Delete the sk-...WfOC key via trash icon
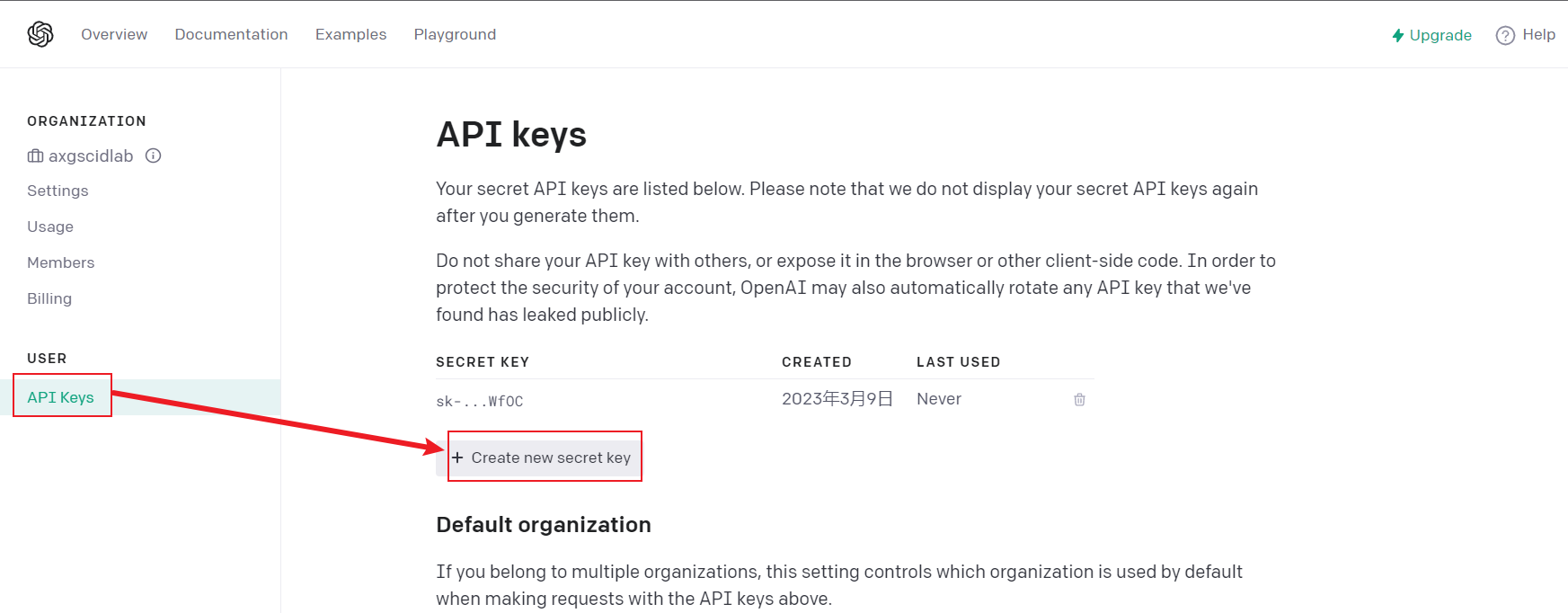This screenshot has height=613, width=1568. coord(1079,400)
